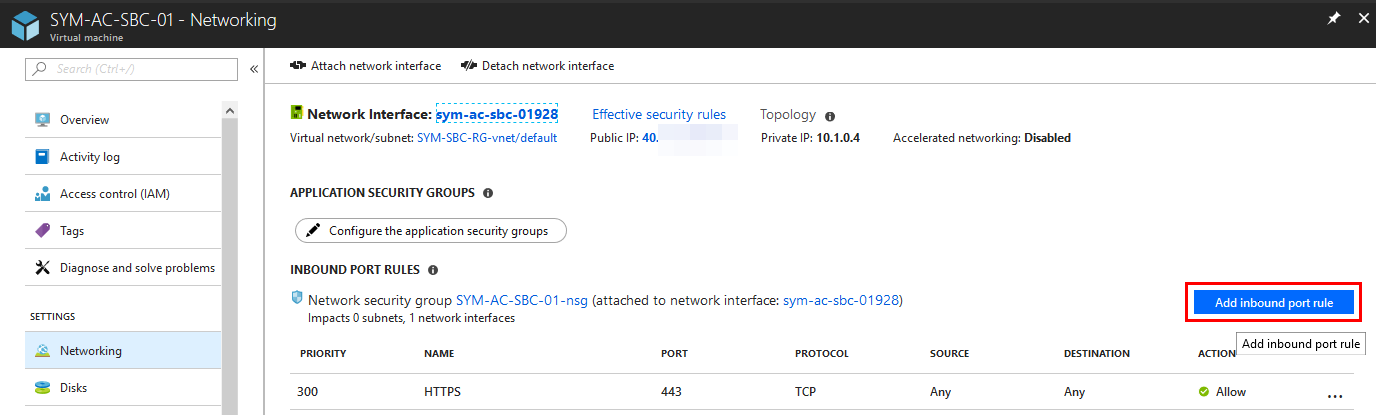Click Attach network interface
The image size is (1376, 415).
pyautogui.click(x=365, y=66)
